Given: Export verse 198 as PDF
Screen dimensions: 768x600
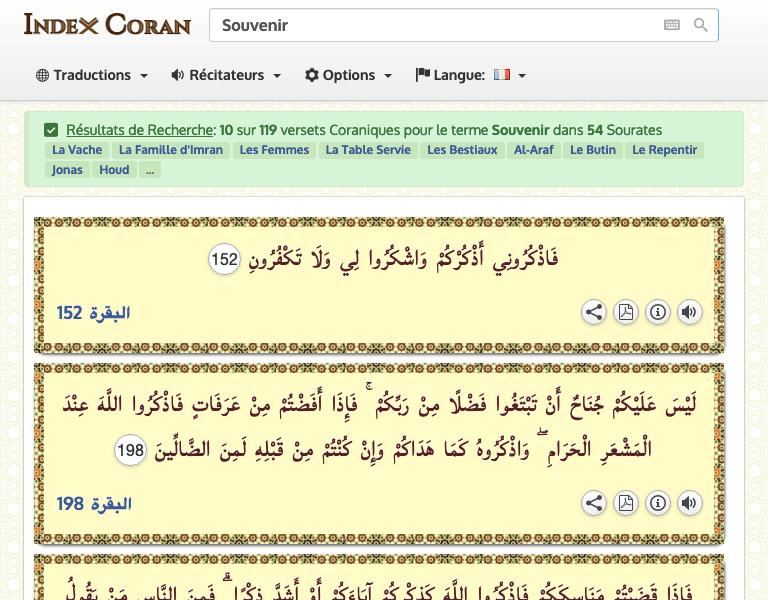Looking at the screenshot, I should pos(625,503).
